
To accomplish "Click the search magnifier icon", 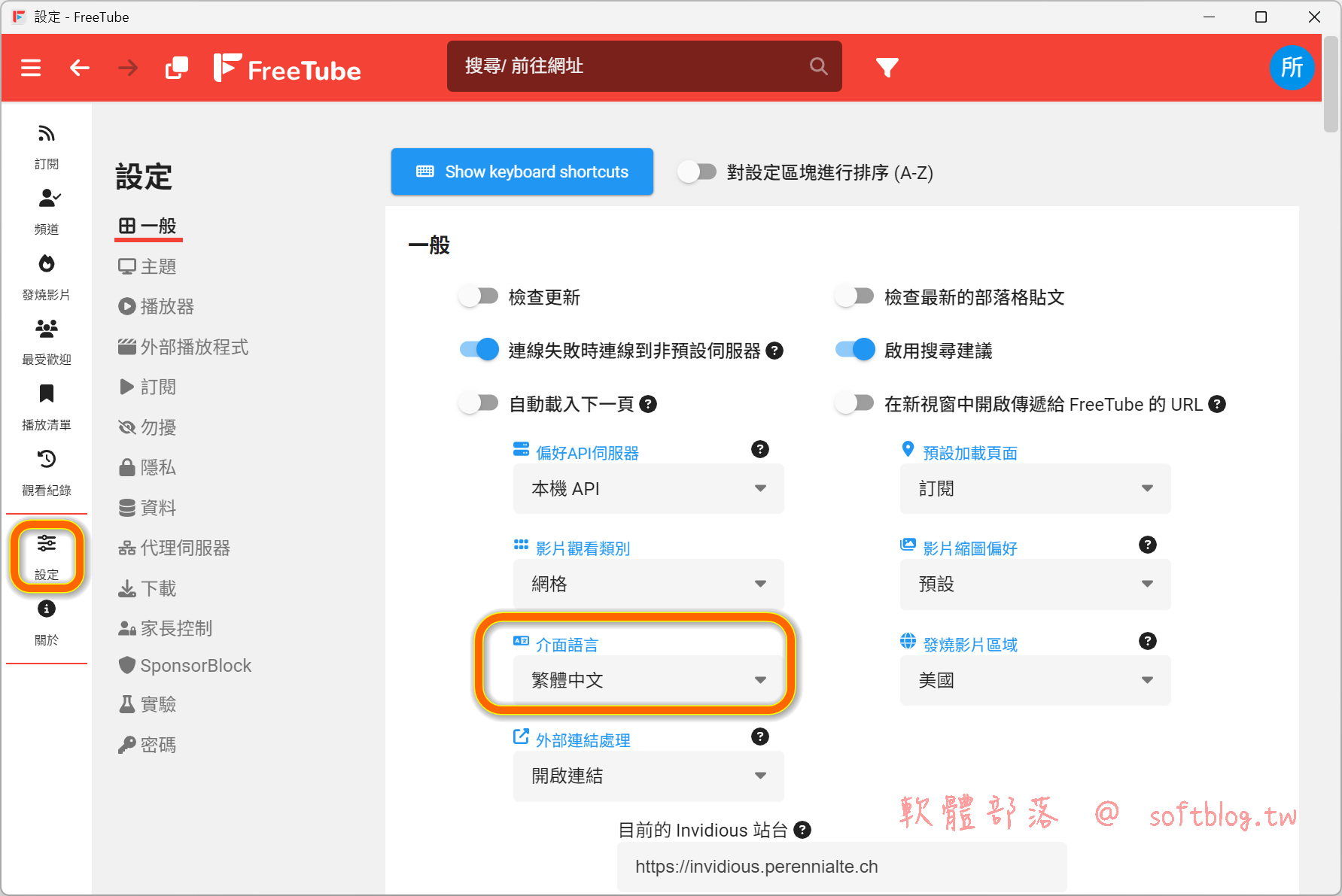I will [x=819, y=66].
